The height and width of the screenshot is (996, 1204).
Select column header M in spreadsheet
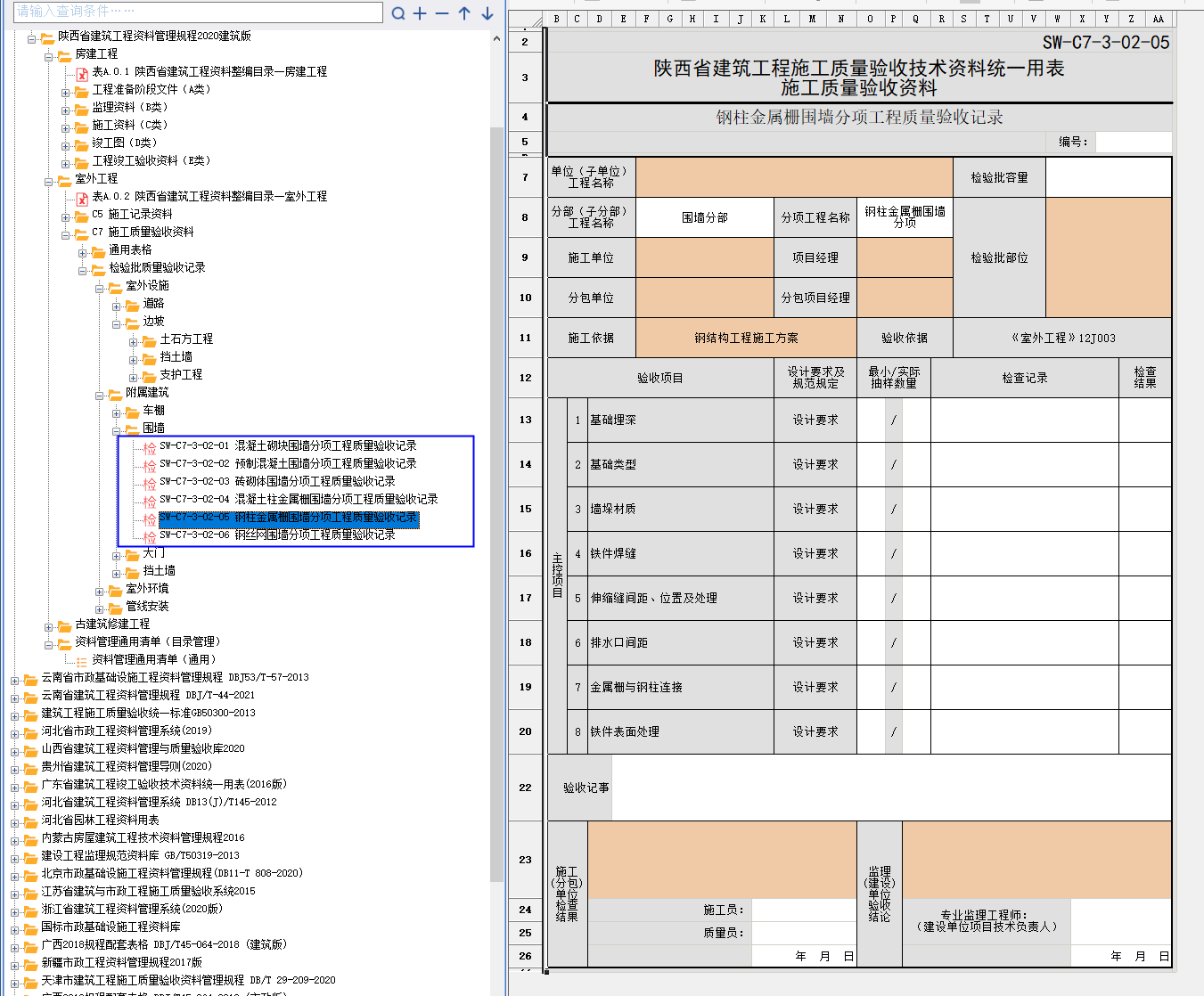coord(812,19)
